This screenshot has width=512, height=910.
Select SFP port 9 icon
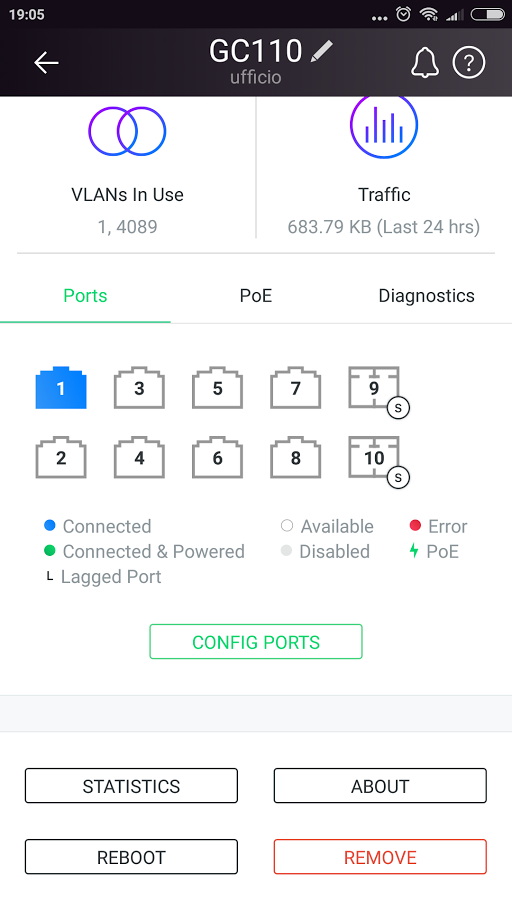pos(374,388)
